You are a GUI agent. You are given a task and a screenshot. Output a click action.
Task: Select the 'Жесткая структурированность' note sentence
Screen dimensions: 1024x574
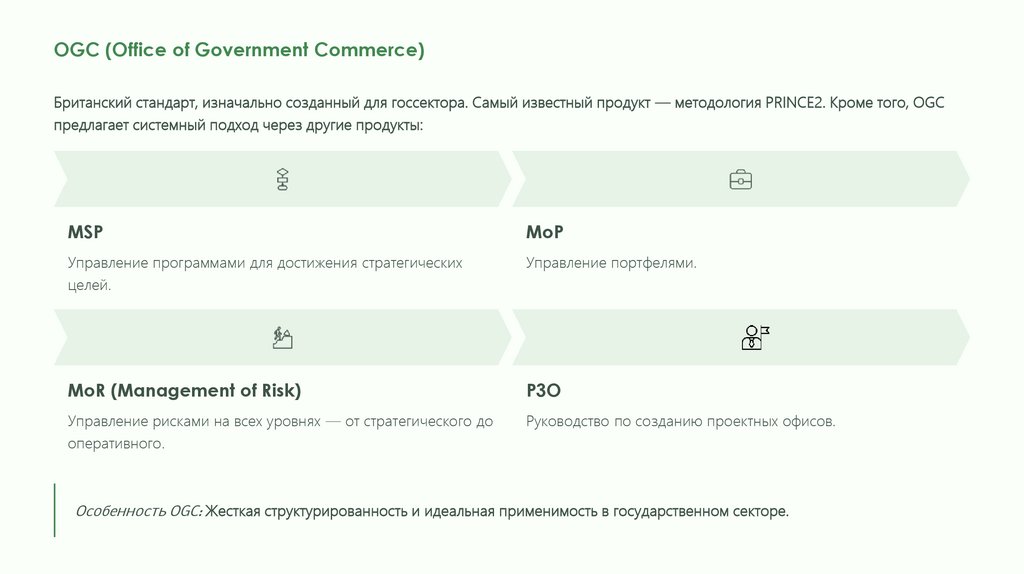pos(497,512)
